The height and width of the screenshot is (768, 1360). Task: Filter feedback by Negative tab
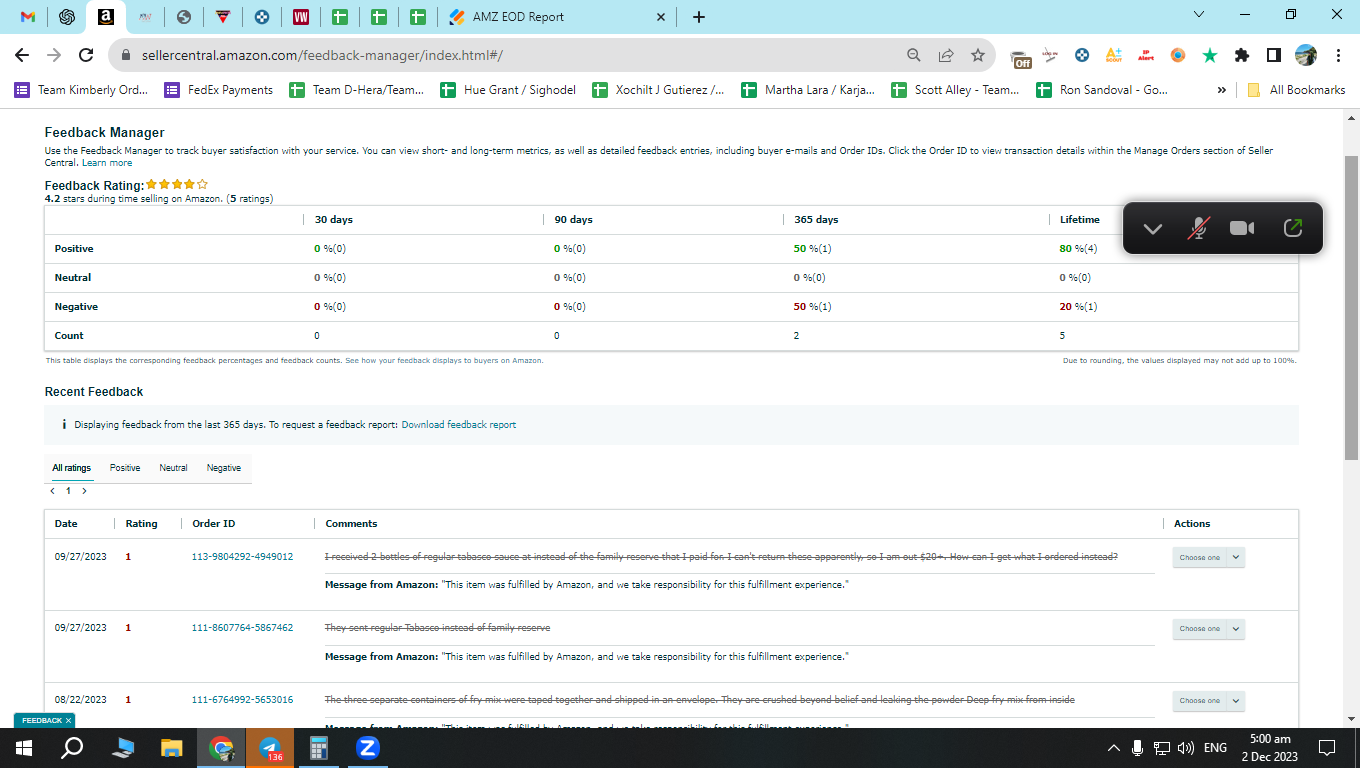click(224, 468)
